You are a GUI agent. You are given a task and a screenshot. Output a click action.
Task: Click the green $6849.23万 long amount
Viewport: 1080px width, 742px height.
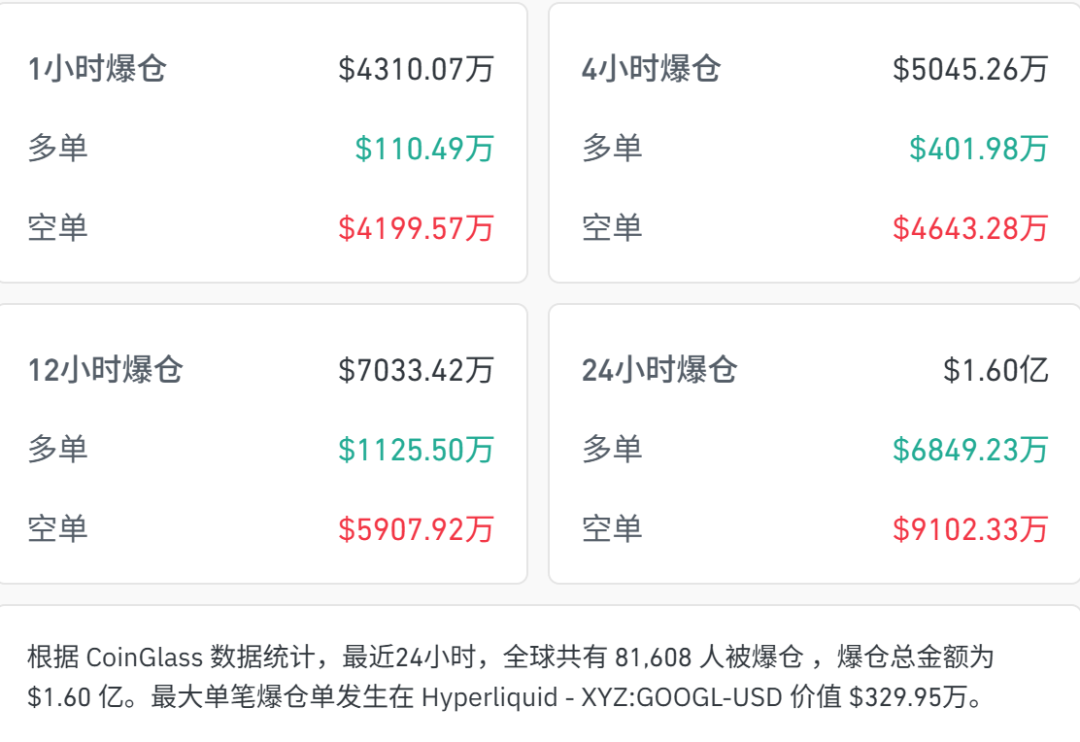pyautogui.click(x=970, y=450)
